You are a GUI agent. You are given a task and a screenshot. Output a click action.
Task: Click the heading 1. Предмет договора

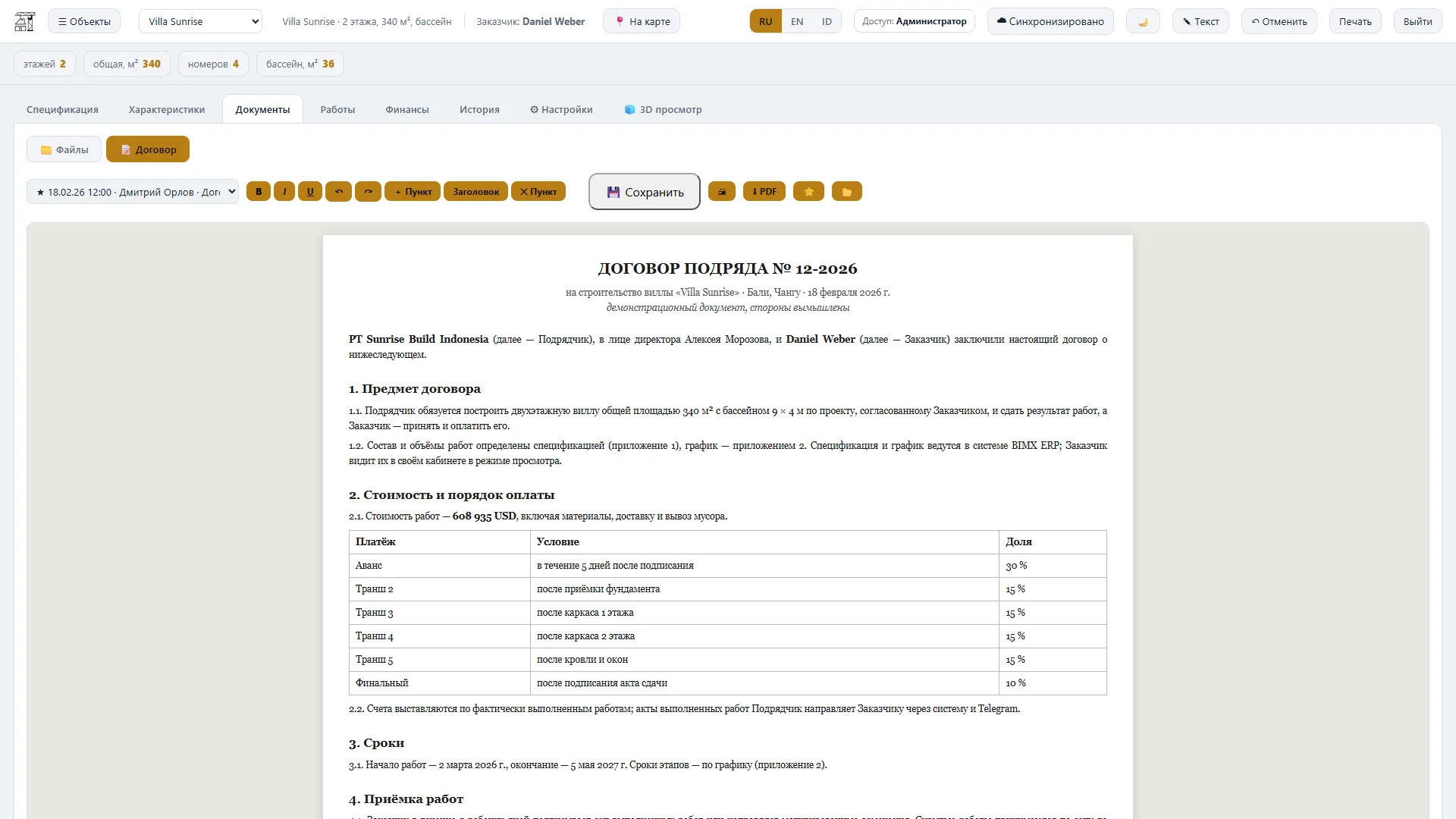click(415, 389)
